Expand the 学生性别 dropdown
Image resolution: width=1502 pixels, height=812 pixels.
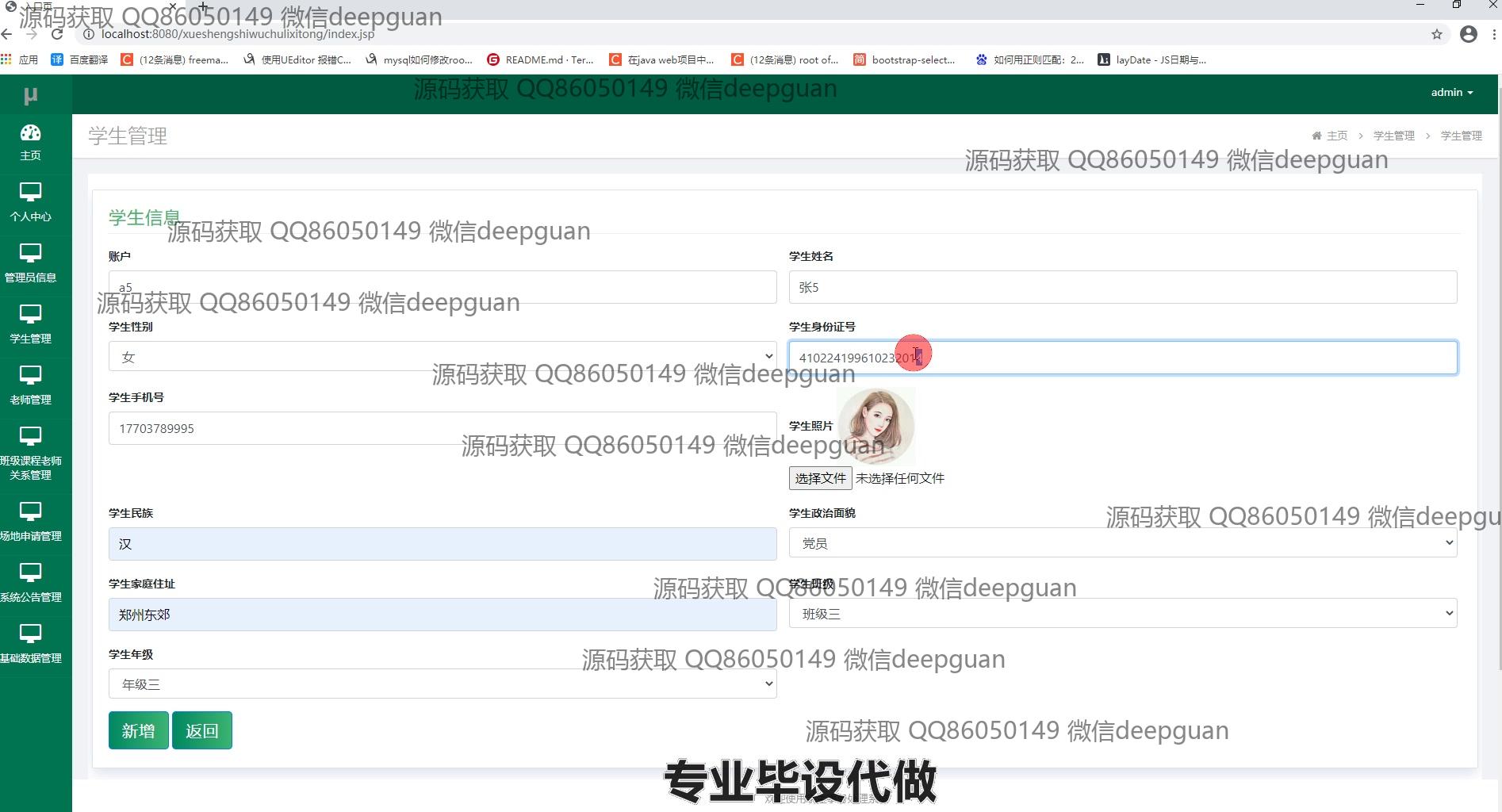click(x=442, y=357)
